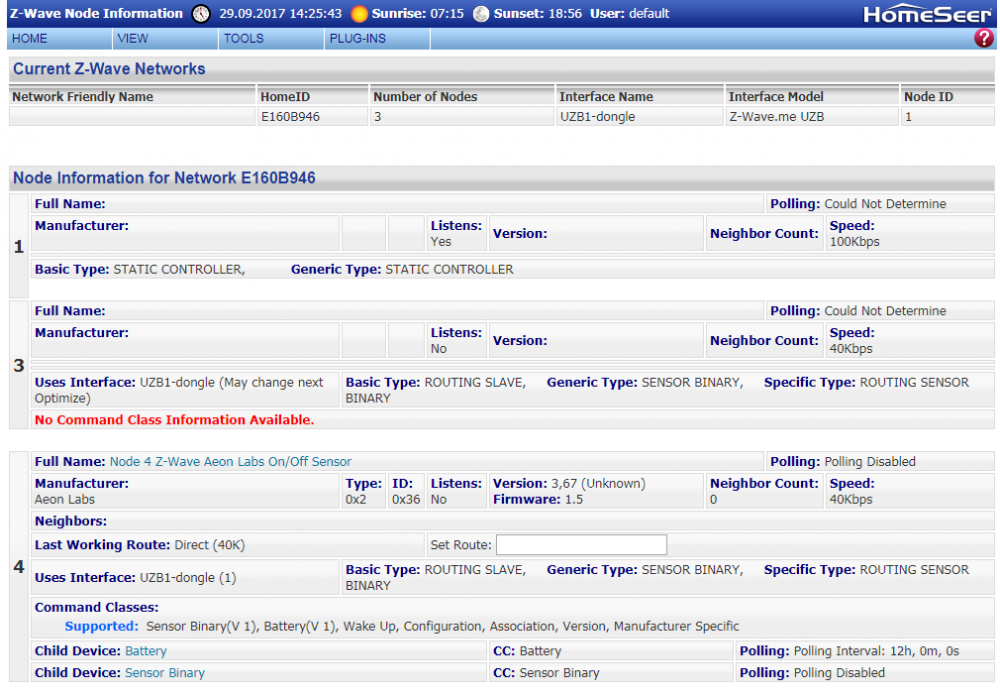
Task: Click the clock icon in the header
Action: [202, 14]
